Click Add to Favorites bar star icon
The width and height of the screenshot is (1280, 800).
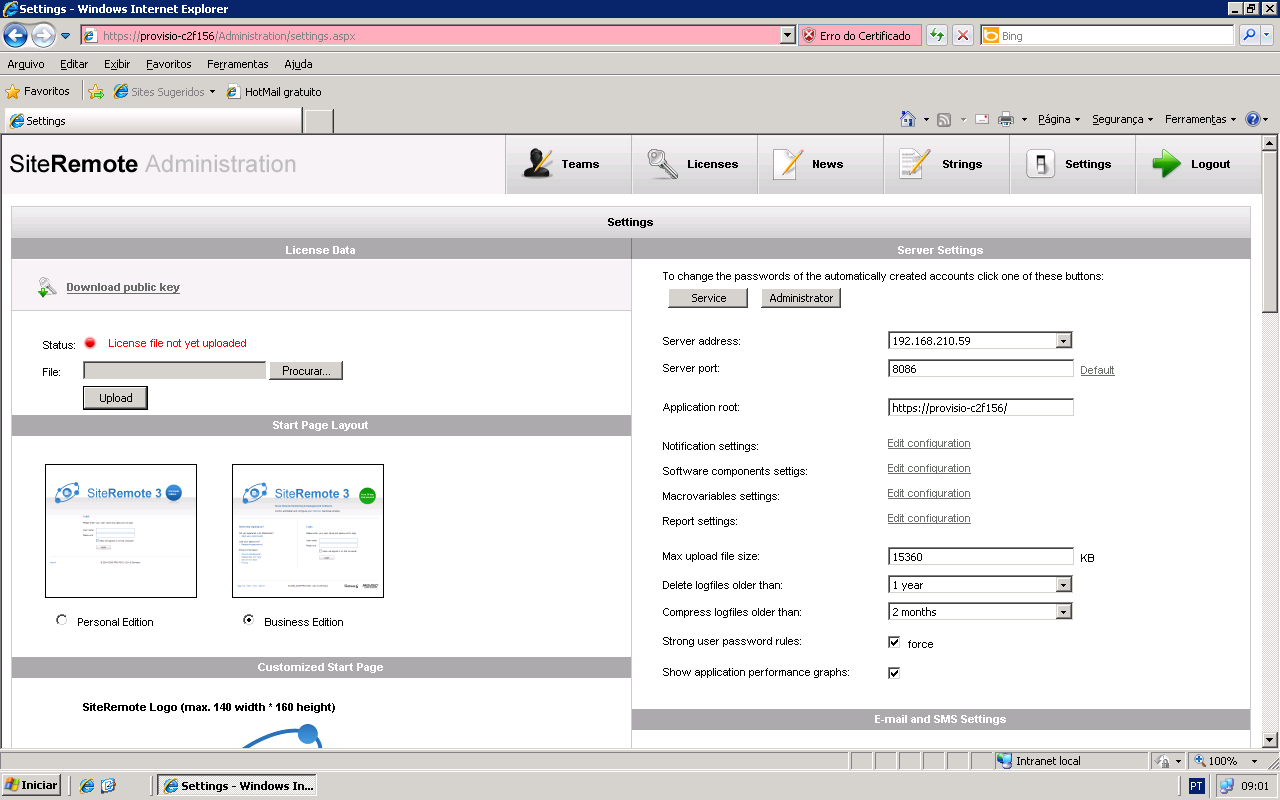click(x=96, y=92)
